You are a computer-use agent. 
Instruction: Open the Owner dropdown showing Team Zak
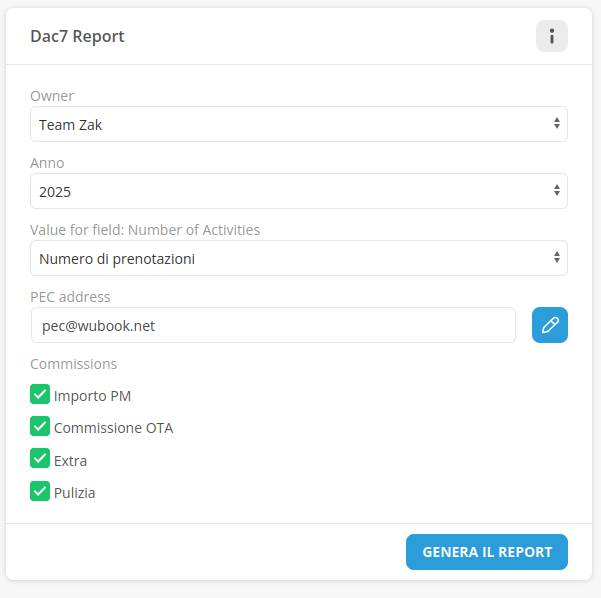point(298,125)
